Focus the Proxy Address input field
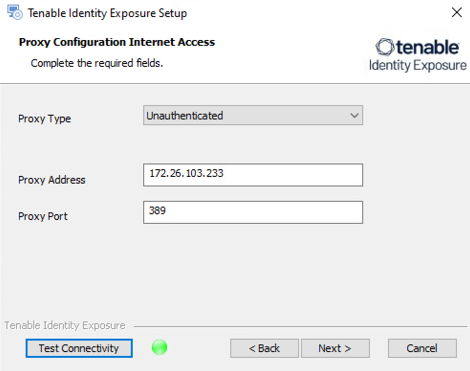This screenshot has height=371, width=470. [x=253, y=175]
